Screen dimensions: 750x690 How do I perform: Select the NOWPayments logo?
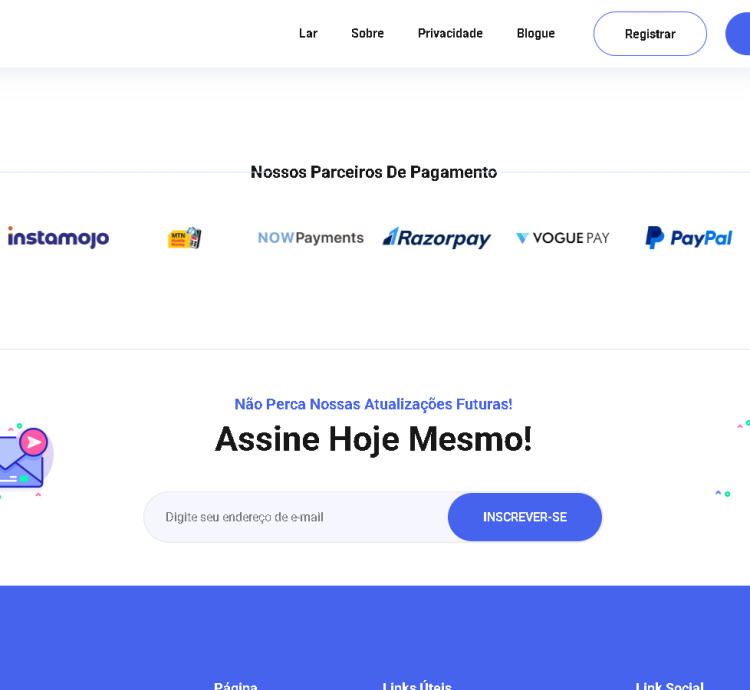pyautogui.click(x=311, y=238)
